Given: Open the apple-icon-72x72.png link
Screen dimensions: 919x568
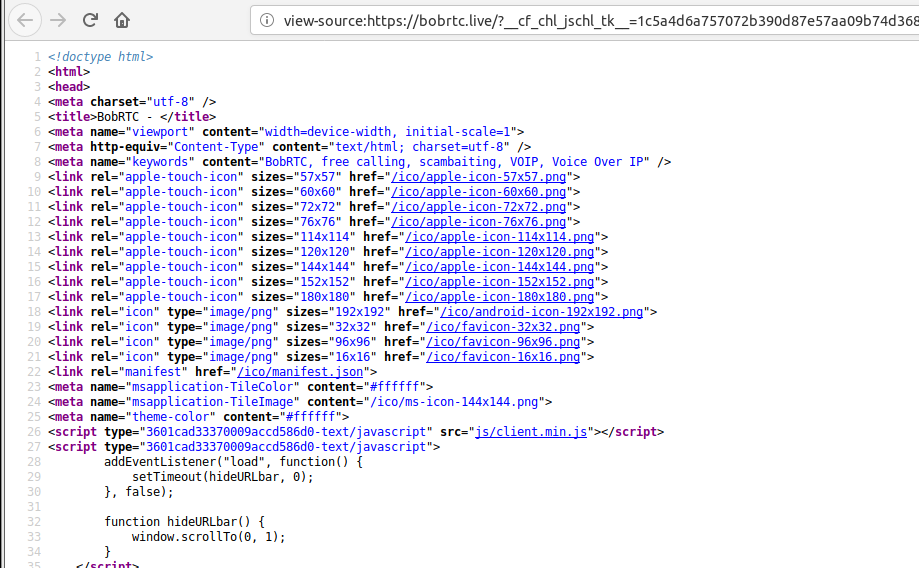Looking at the screenshot, I should pos(479,207).
